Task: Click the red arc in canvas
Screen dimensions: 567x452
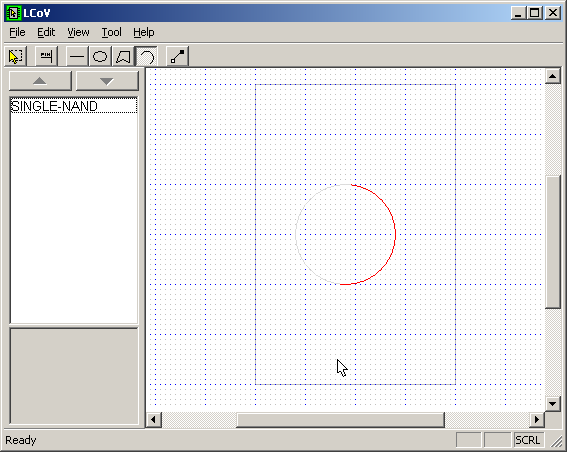Action: [395, 234]
